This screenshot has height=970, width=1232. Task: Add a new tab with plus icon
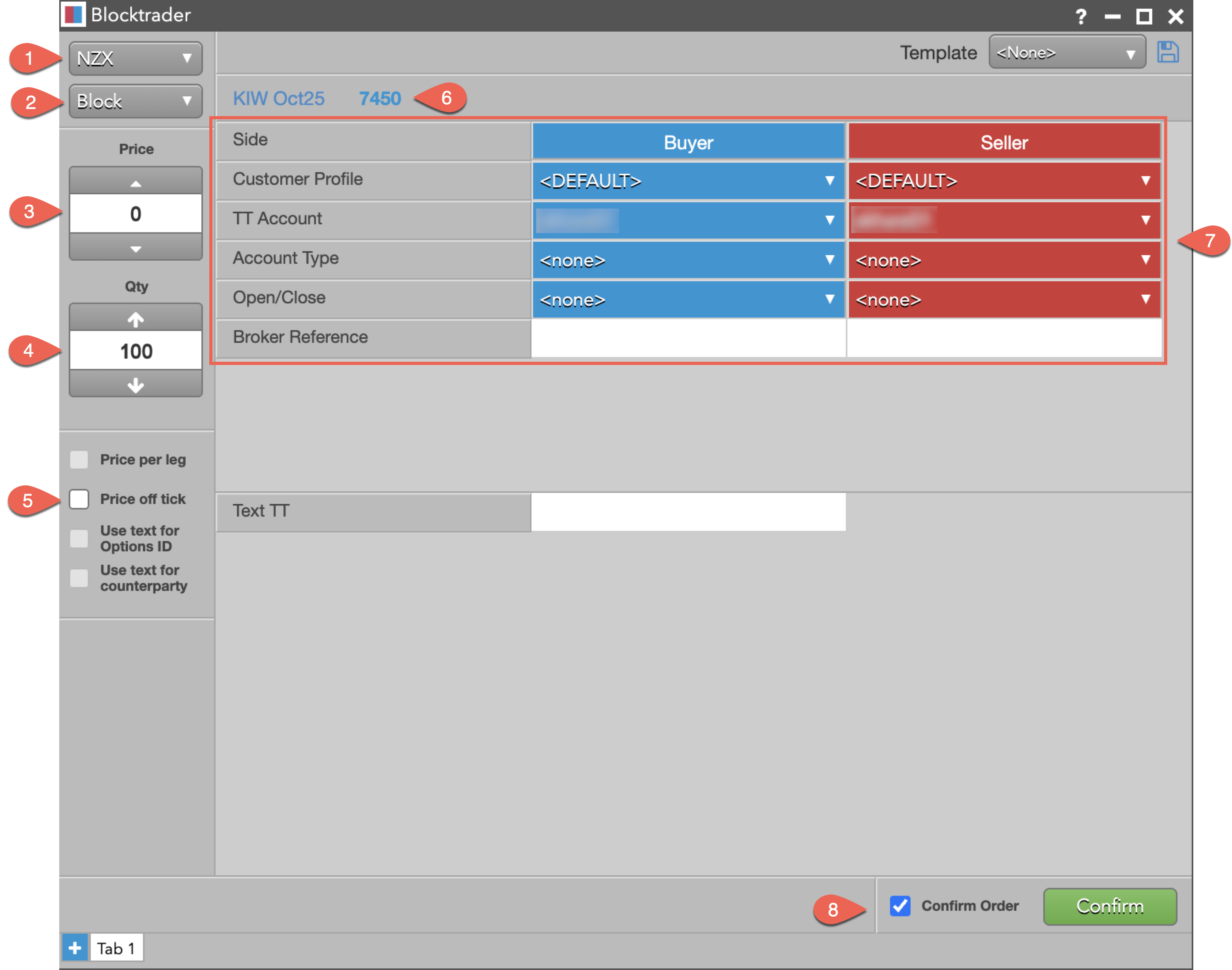[75, 947]
